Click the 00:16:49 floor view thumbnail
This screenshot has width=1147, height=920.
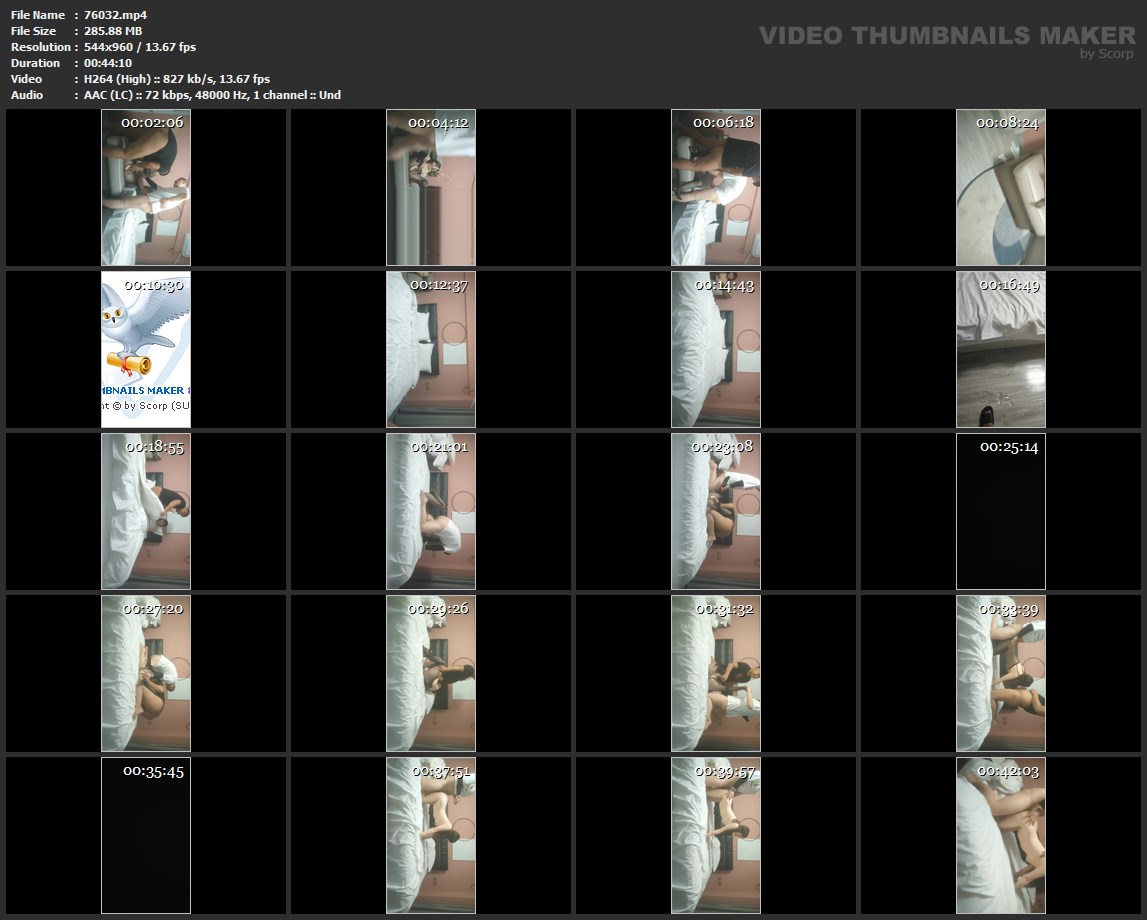(1001, 350)
